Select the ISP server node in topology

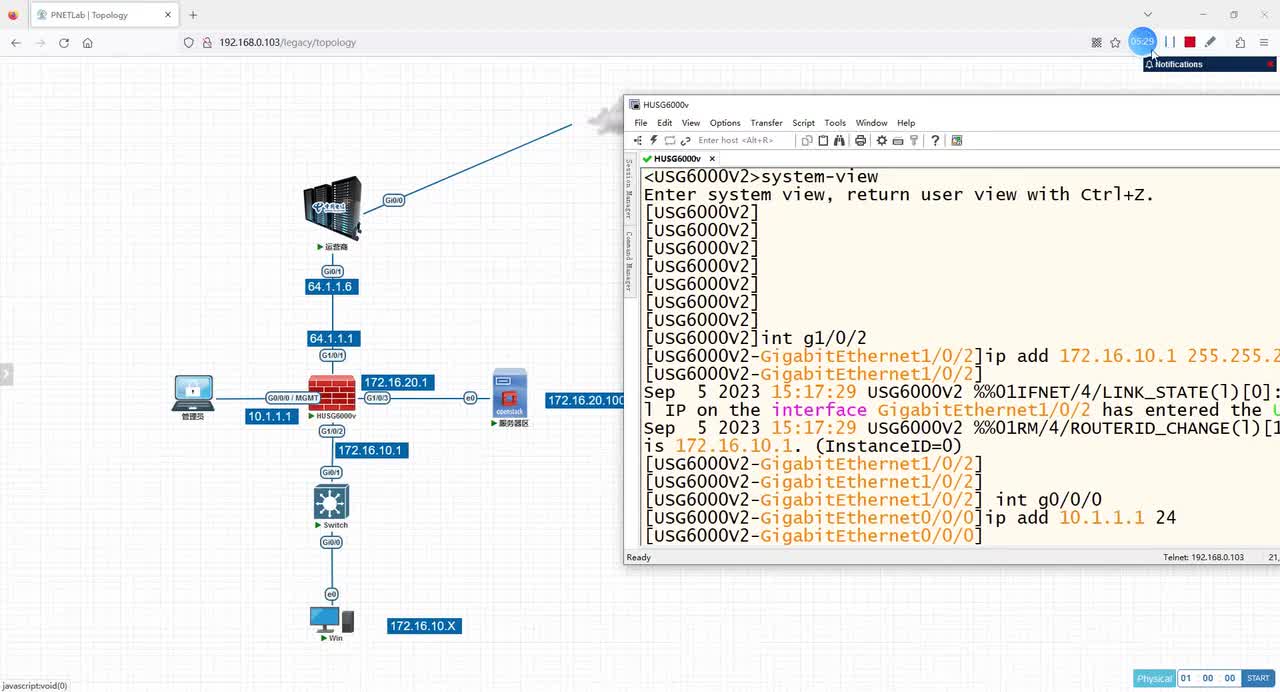332,208
